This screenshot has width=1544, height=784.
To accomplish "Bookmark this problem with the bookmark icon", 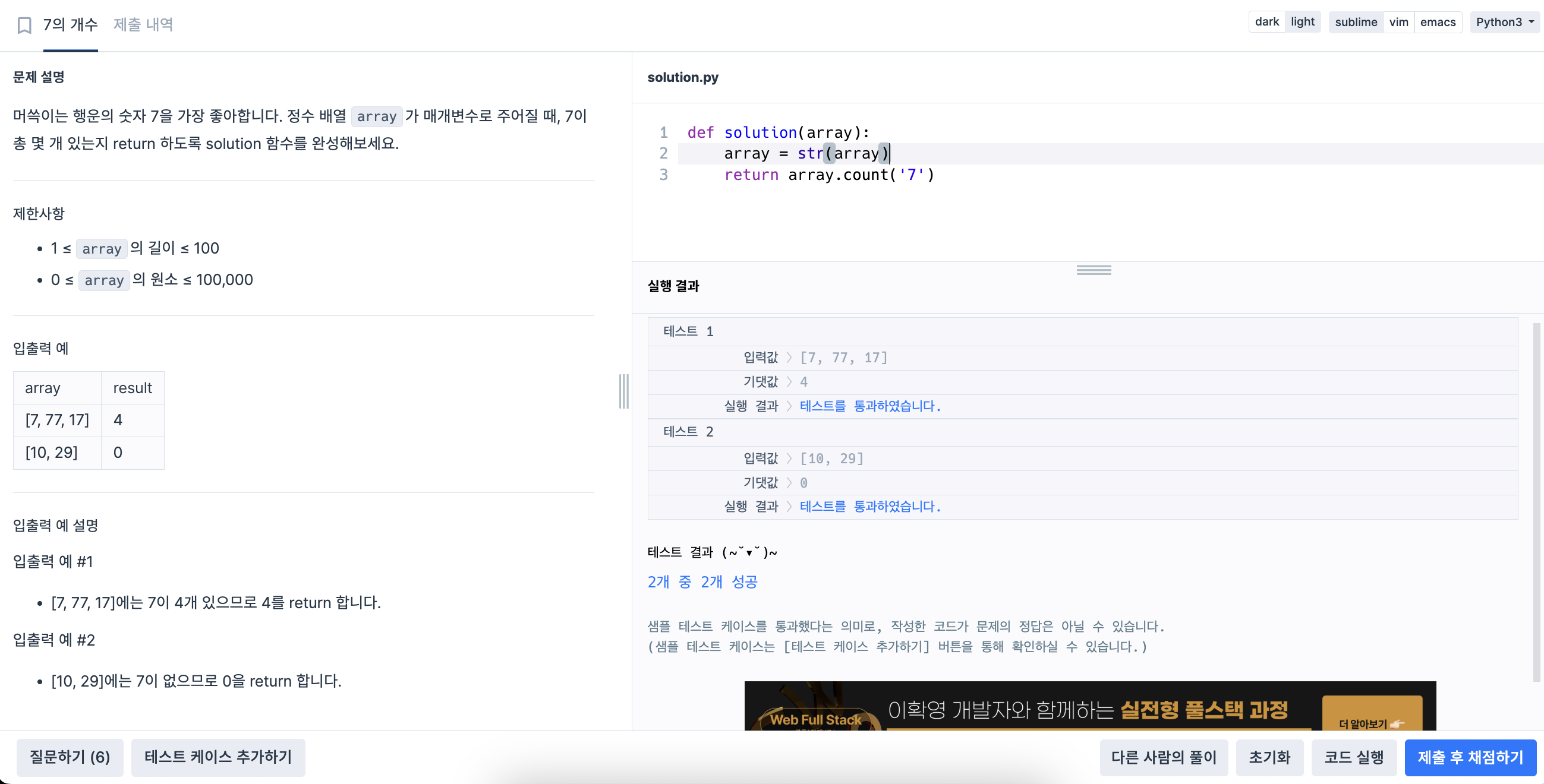I will tap(24, 25).
